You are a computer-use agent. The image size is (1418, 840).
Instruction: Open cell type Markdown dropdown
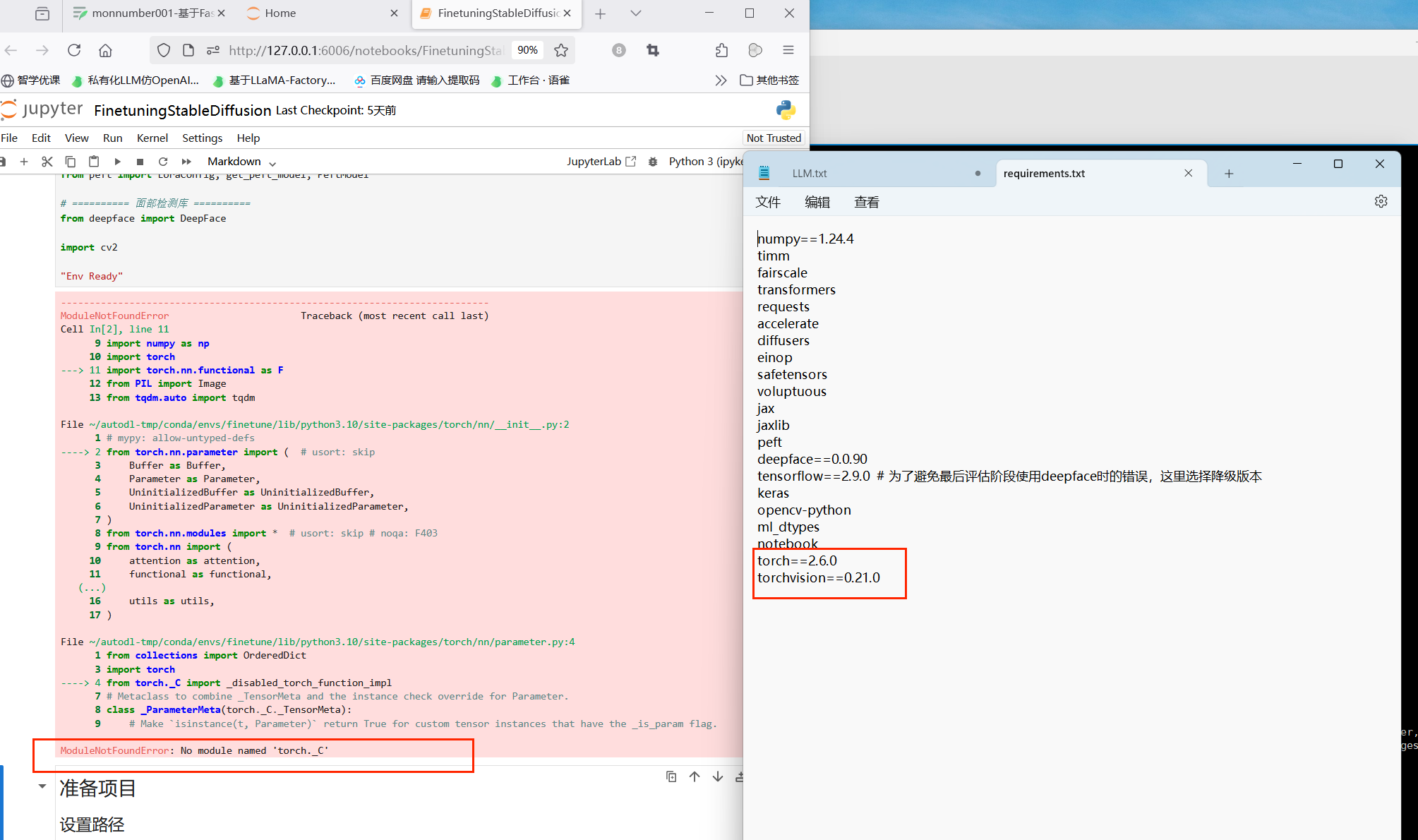click(x=241, y=162)
